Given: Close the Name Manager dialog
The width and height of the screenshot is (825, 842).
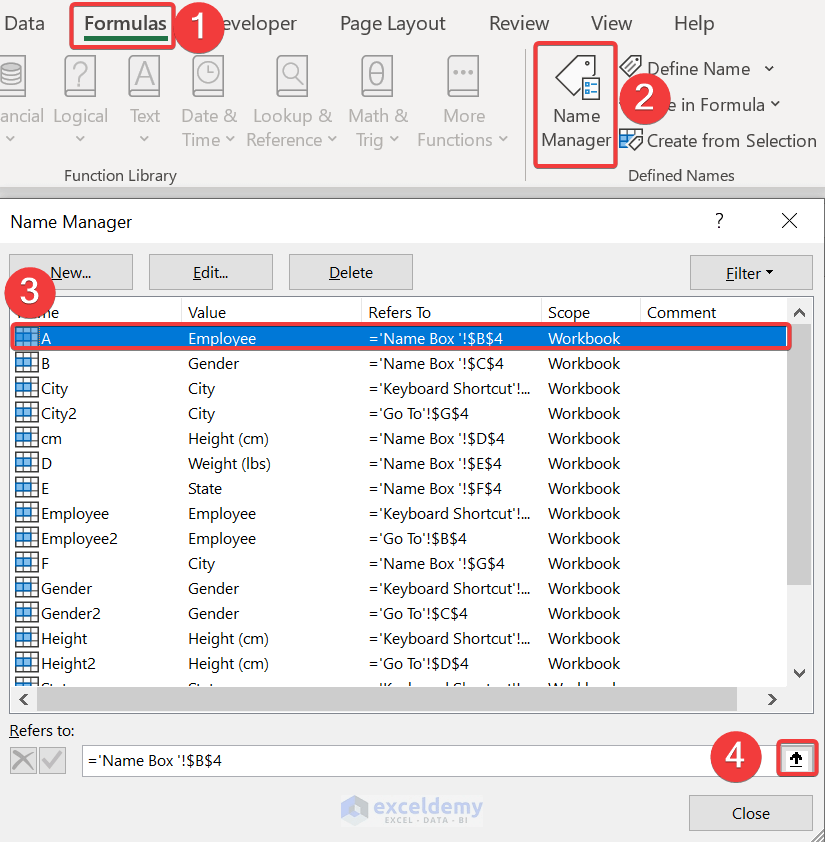Looking at the screenshot, I should tap(750, 813).
